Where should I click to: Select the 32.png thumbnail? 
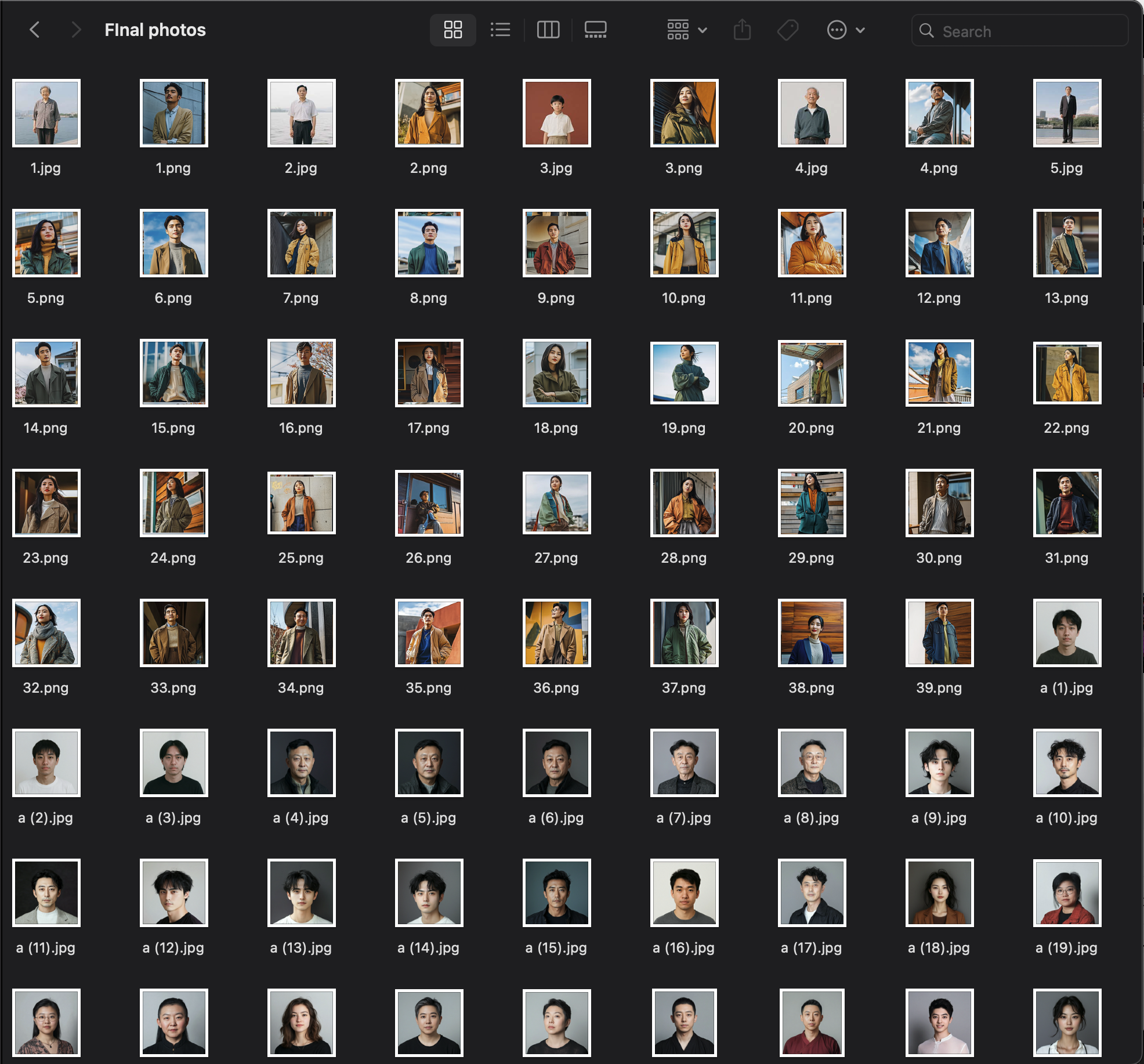(x=46, y=633)
